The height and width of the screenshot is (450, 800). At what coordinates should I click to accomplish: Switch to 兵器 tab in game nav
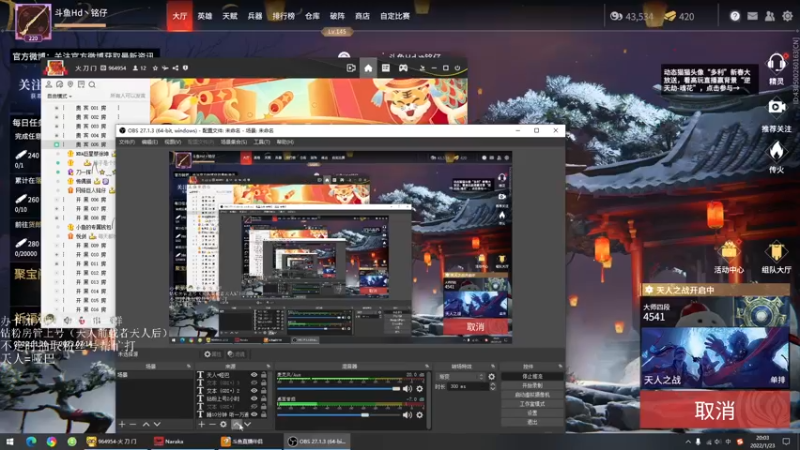click(255, 16)
